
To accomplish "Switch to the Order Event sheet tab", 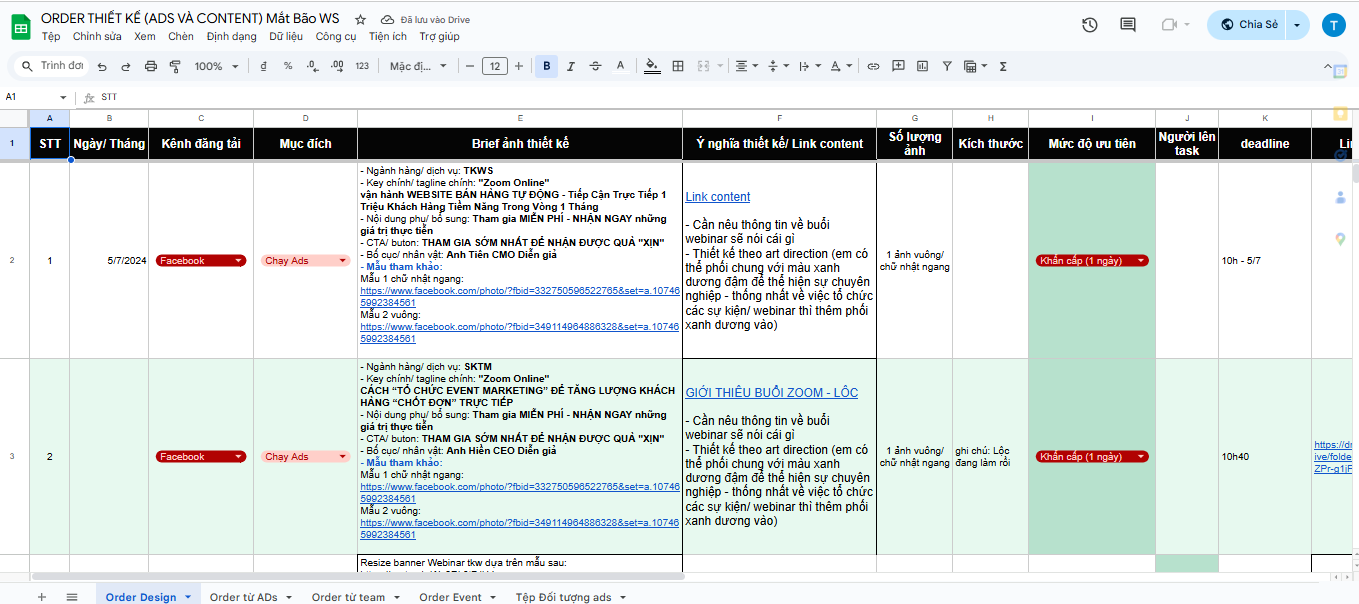I will click(450, 597).
